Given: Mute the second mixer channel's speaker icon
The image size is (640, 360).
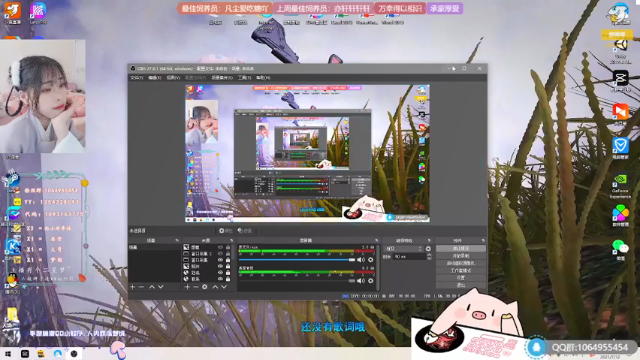Looking at the screenshot, I should point(361,280).
